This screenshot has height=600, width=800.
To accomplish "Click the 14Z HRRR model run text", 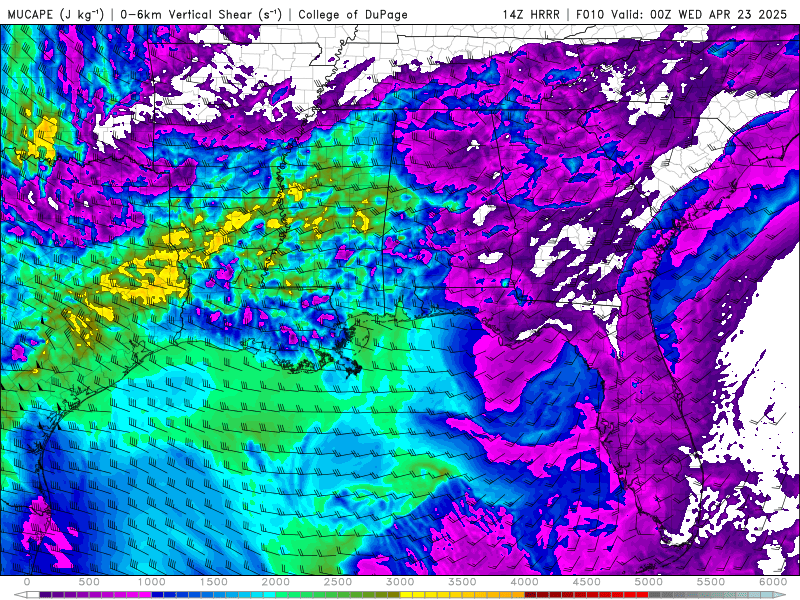I will (x=531, y=14).
